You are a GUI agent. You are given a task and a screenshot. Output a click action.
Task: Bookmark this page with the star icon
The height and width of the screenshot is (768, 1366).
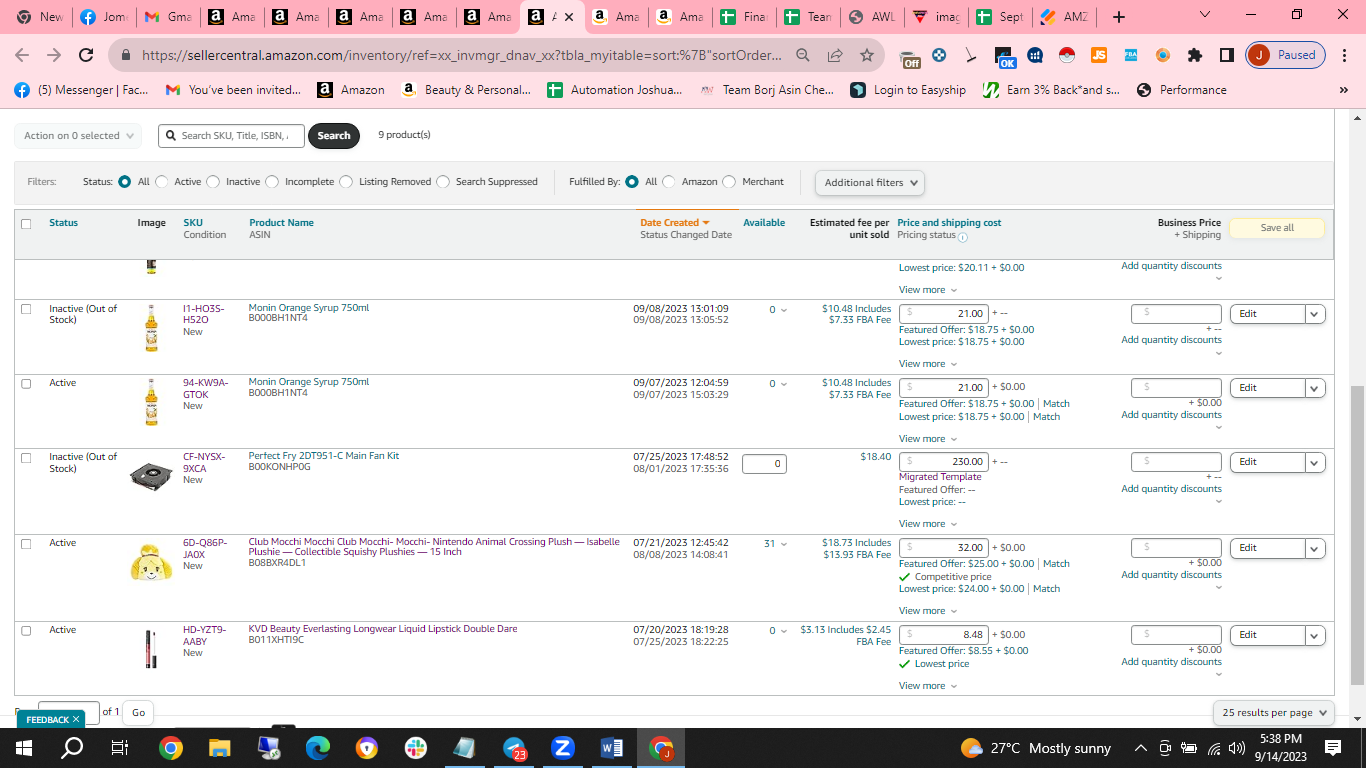pos(867,55)
